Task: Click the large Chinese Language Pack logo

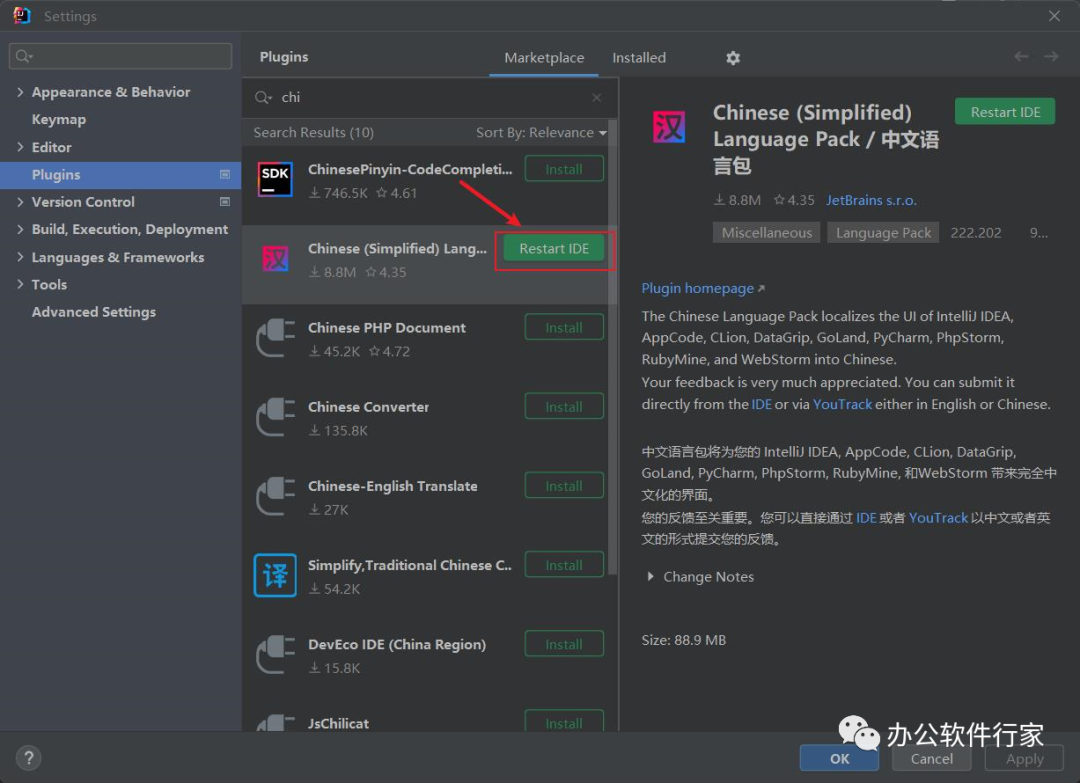Action: point(669,126)
